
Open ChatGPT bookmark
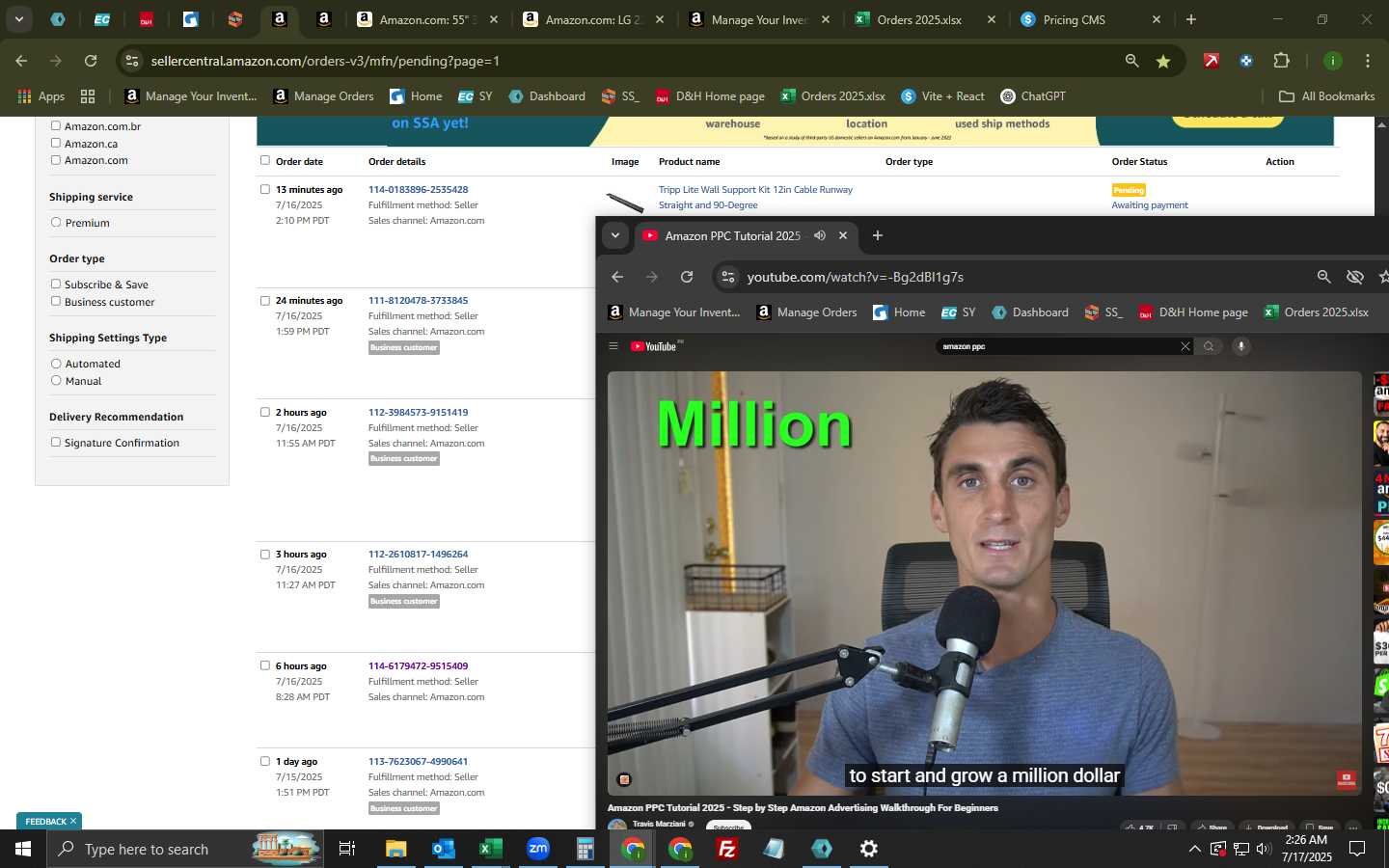pos(1033,96)
